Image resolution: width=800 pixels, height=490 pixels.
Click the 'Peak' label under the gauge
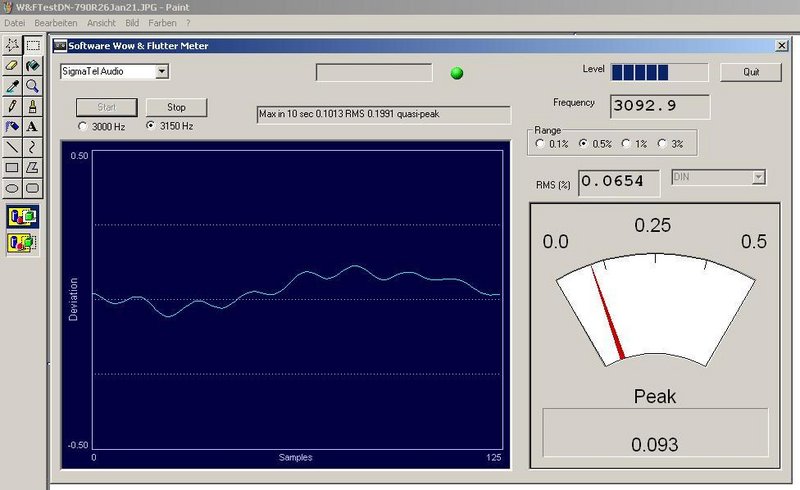tap(655, 397)
